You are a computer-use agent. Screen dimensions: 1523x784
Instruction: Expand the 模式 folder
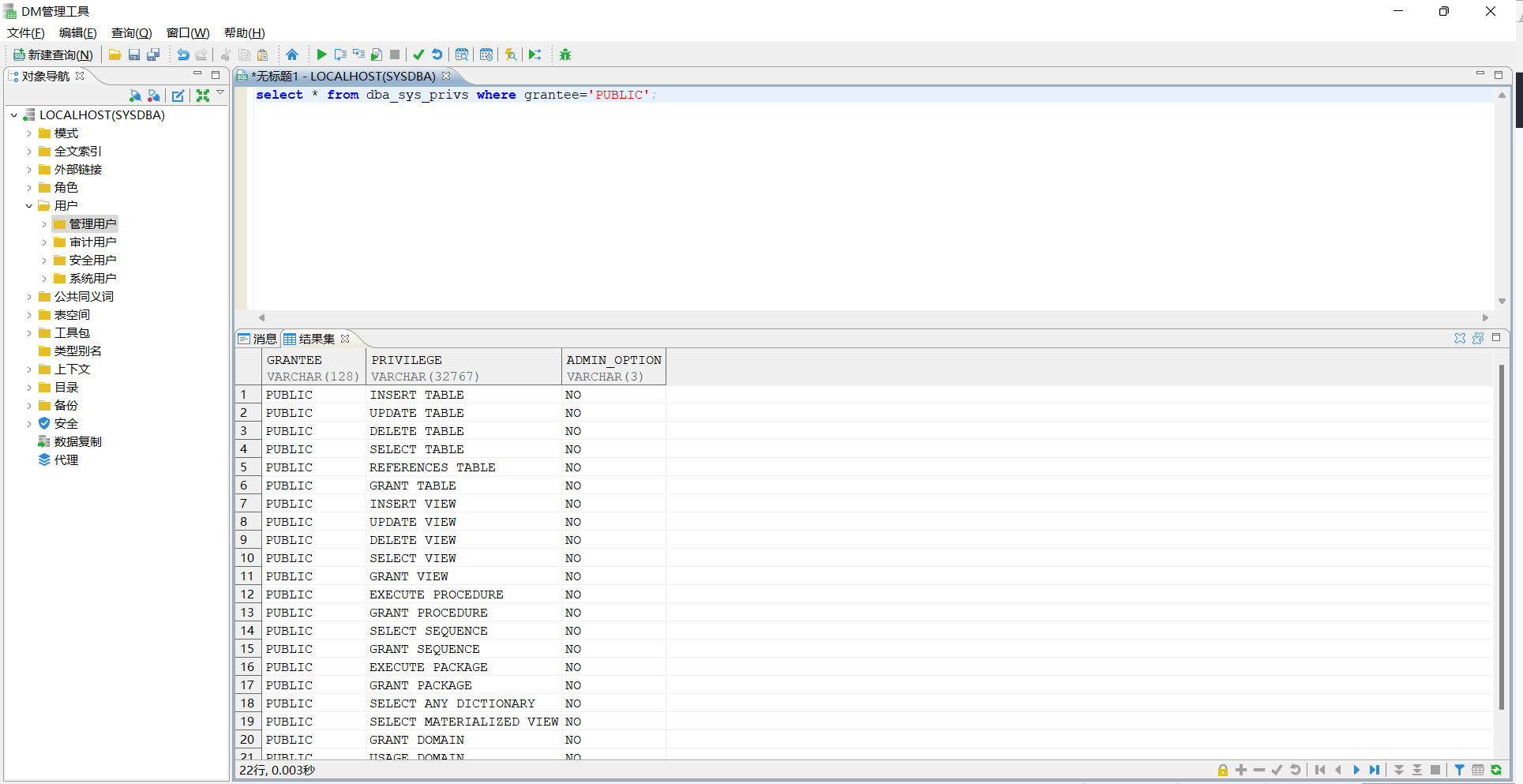click(29, 133)
